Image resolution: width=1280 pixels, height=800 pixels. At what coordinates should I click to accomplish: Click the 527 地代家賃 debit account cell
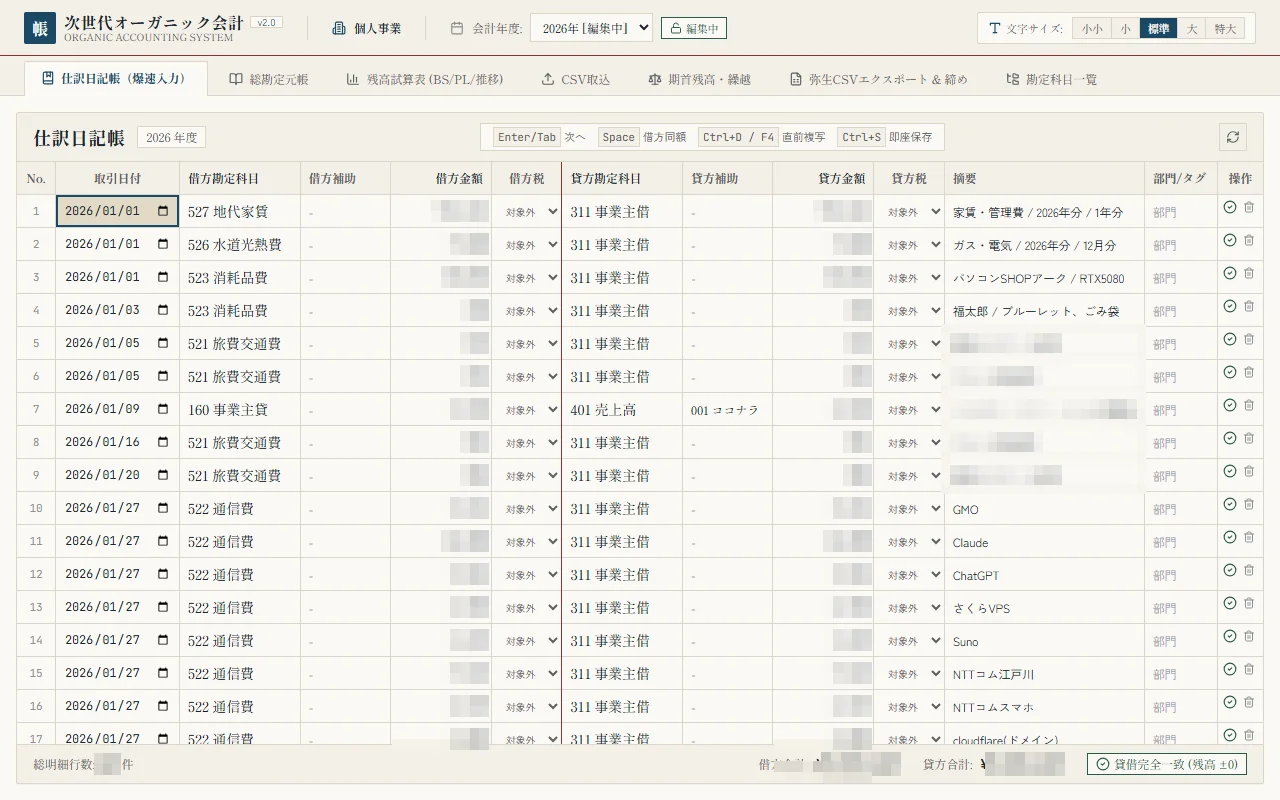[240, 212]
